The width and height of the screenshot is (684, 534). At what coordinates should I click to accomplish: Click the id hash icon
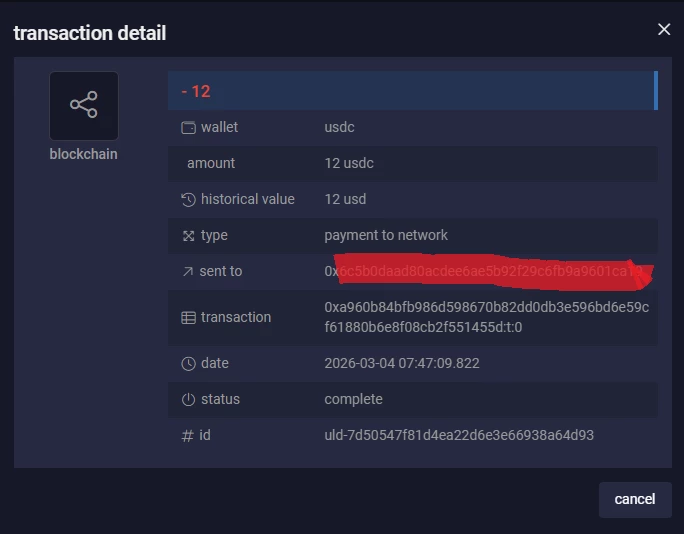[188, 436]
